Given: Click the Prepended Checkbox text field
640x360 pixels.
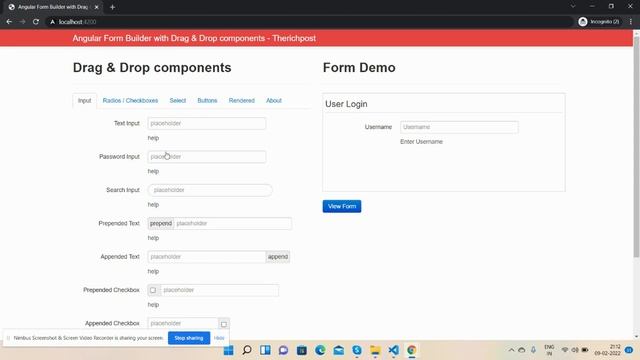Looking at the screenshot, I should click(220, 290).
